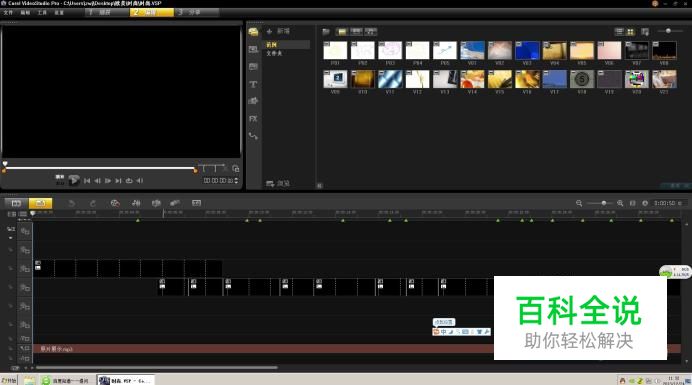This screenshot has height=385, width=692.
Task: Go to the step 1 Capture tab
Action: [107, 12]
